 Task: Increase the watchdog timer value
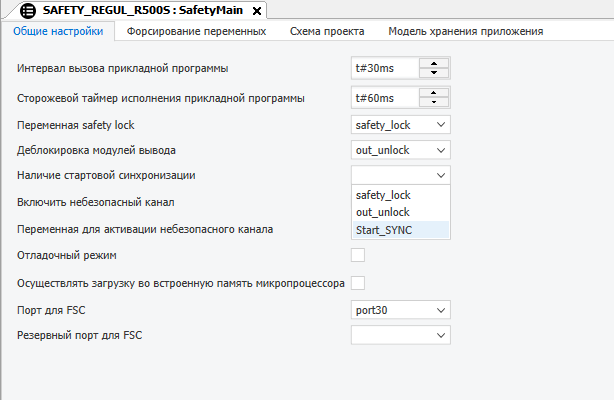click(434, 93)
